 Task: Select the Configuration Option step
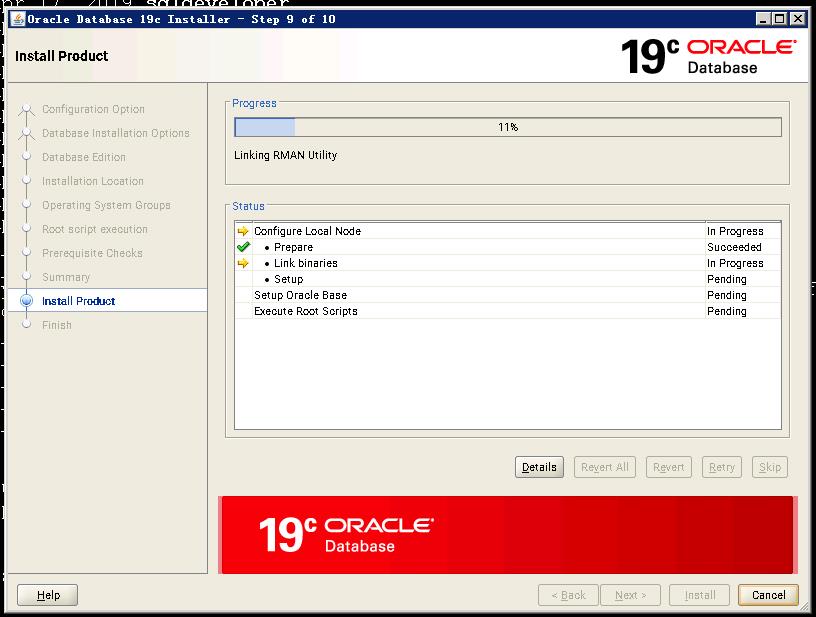tap(93, 109)
